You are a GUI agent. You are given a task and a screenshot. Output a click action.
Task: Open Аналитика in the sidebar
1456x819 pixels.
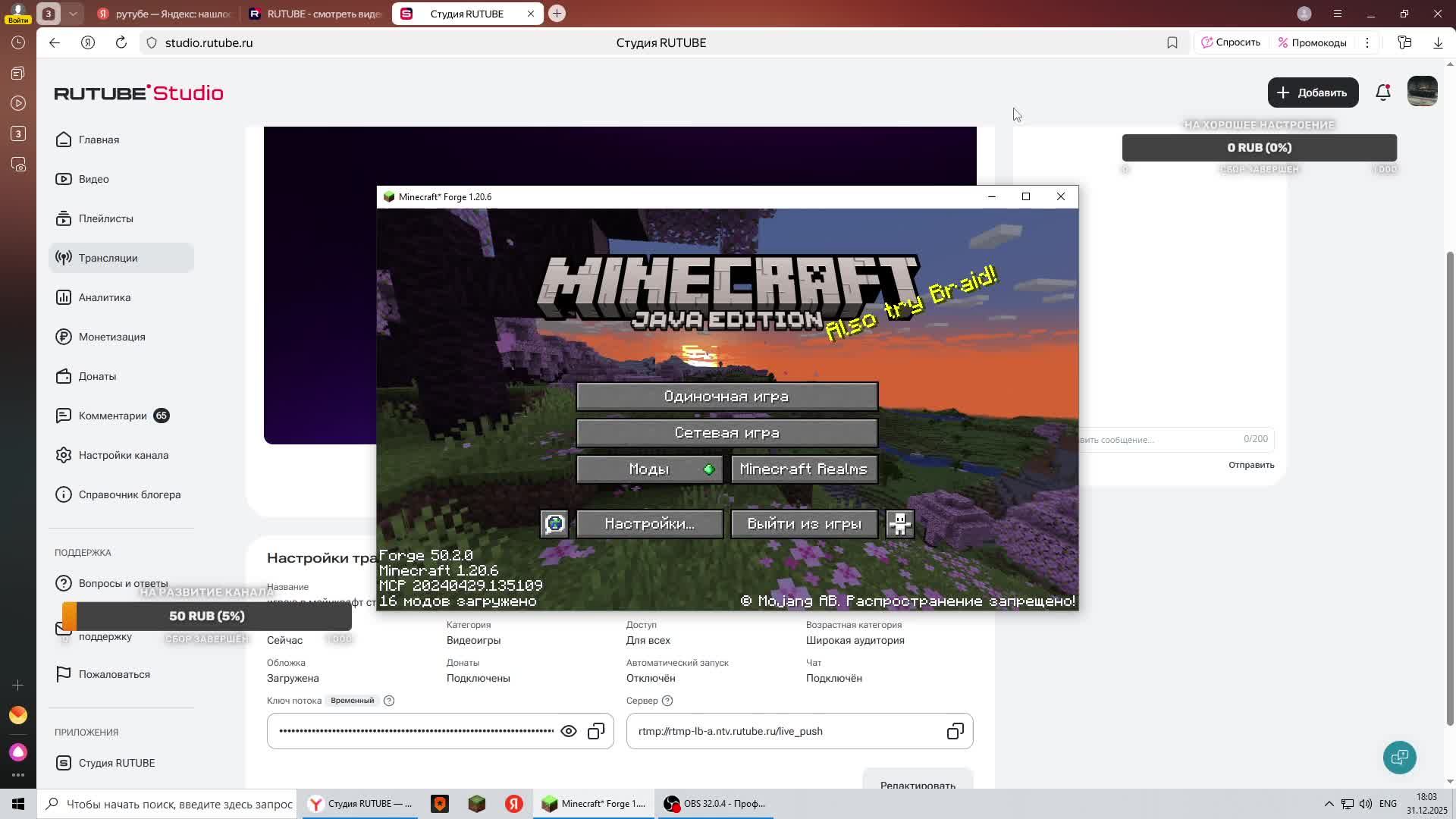[x=105, y=297]
